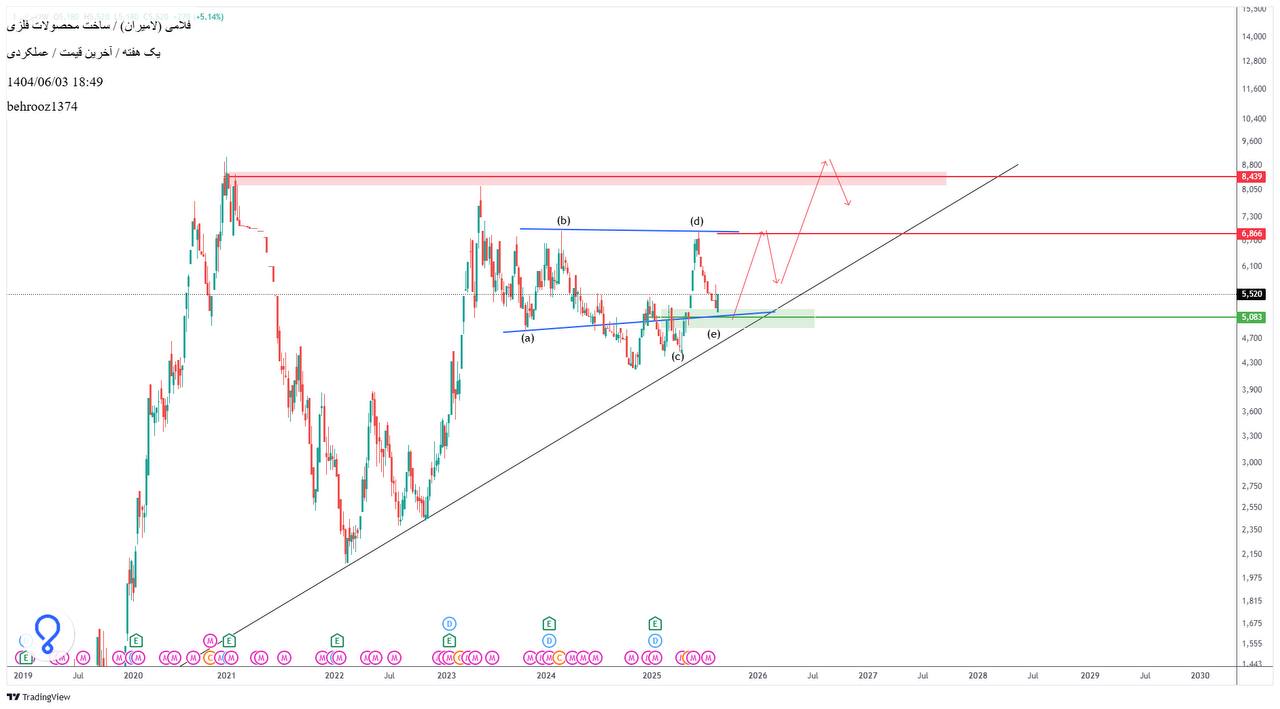Click the orange C marker near 2024
The height and width of the screenshot is (709, 1280).
point(560,657)
